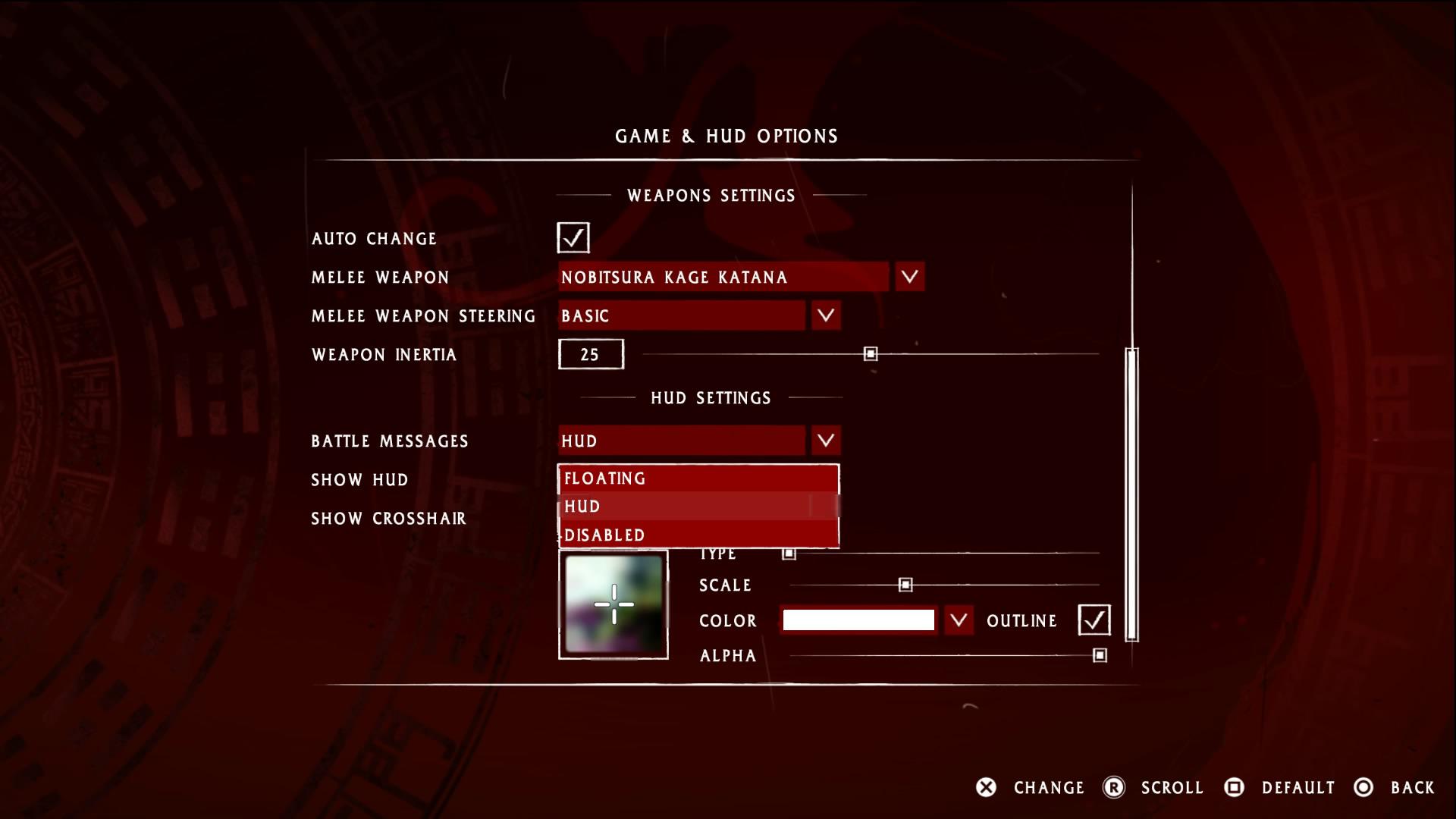The width and height of the screenshot is (1456, 819).
Task: Open the MELEE WEAPON dropdown
Action: coord(908,277)
